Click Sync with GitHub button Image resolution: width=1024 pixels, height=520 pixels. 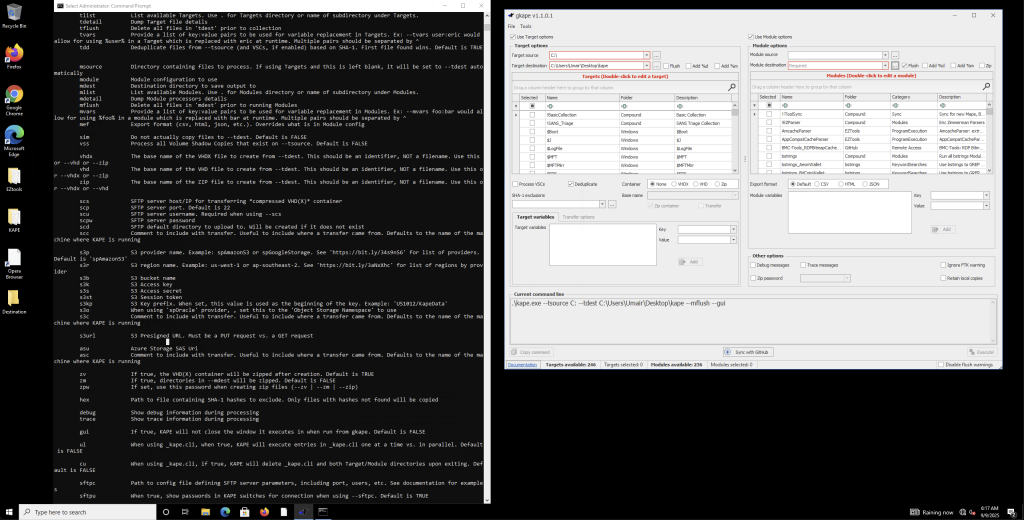[x=748, y=352]
